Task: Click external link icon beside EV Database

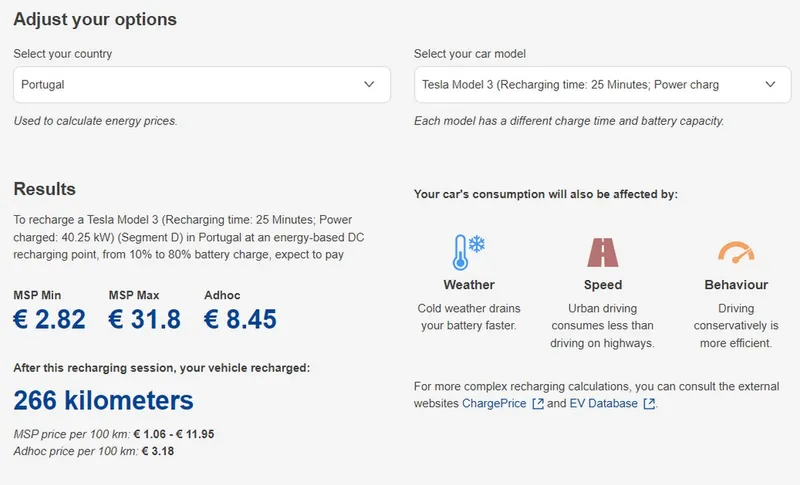Action: pos(649,404)
